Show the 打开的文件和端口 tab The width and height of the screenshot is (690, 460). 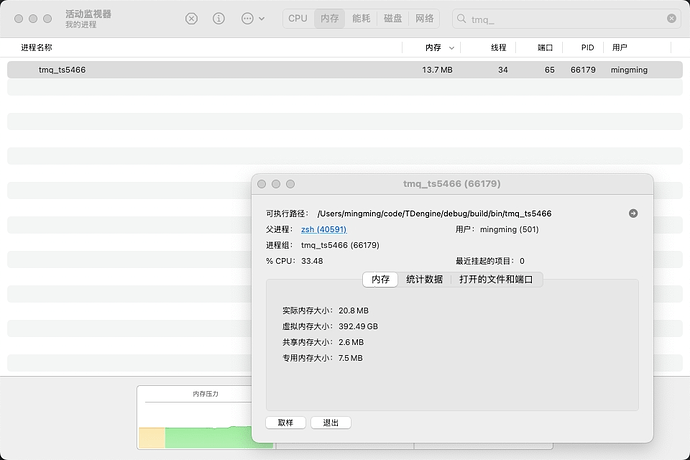tap(496, 280)
